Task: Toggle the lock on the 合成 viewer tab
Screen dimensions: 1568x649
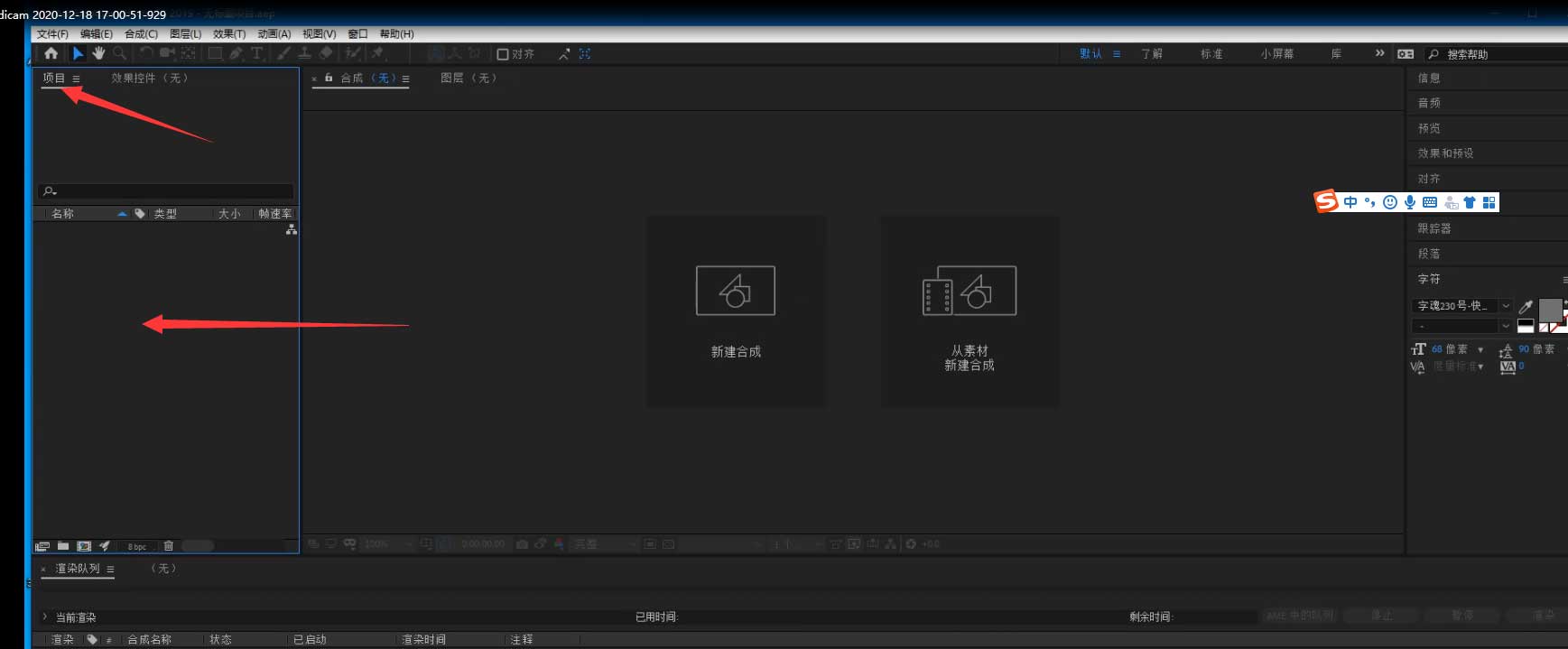Action: 329,79
